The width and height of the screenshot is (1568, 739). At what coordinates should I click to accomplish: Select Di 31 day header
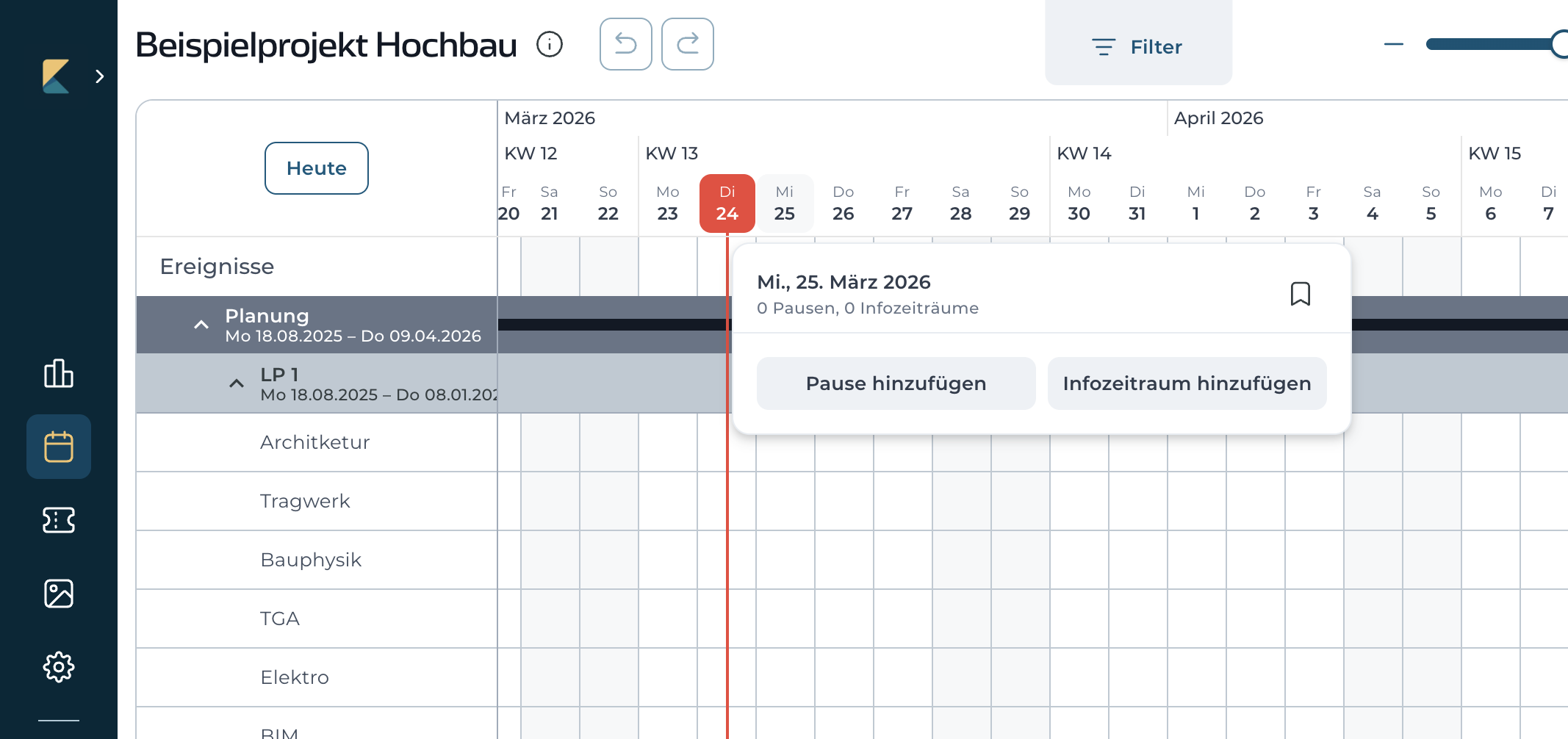click(1137, 203)
